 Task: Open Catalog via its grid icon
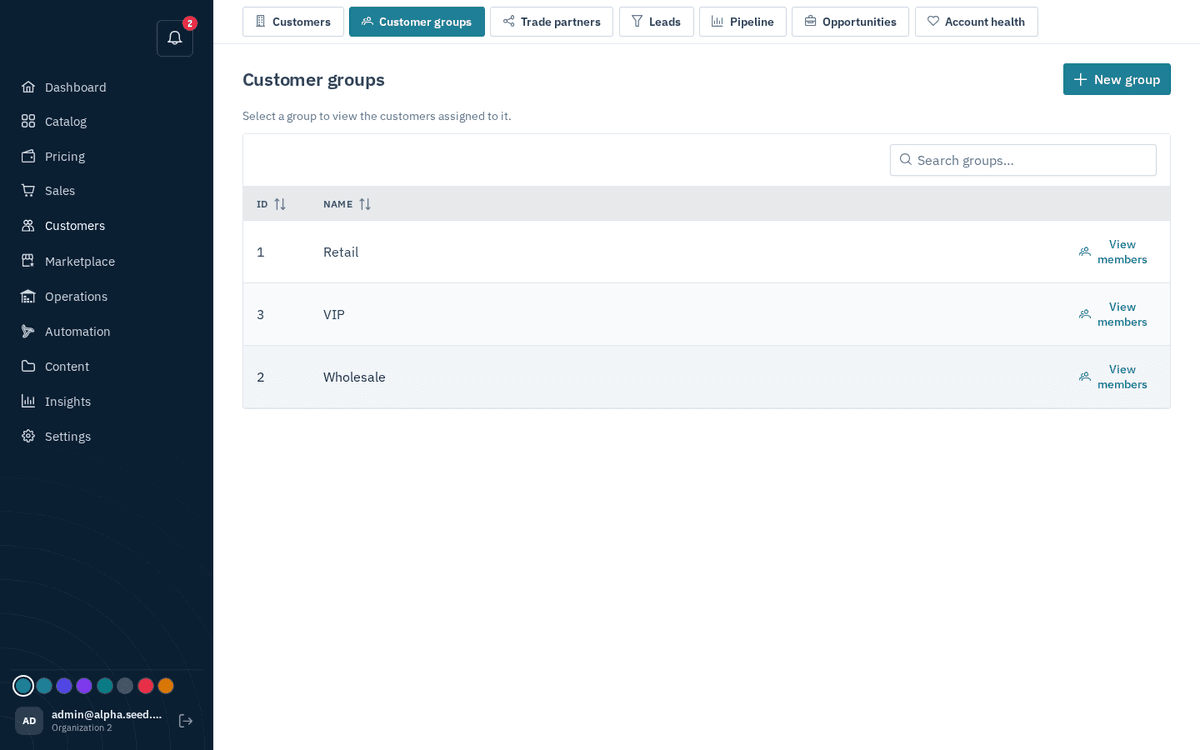(28, 121)
